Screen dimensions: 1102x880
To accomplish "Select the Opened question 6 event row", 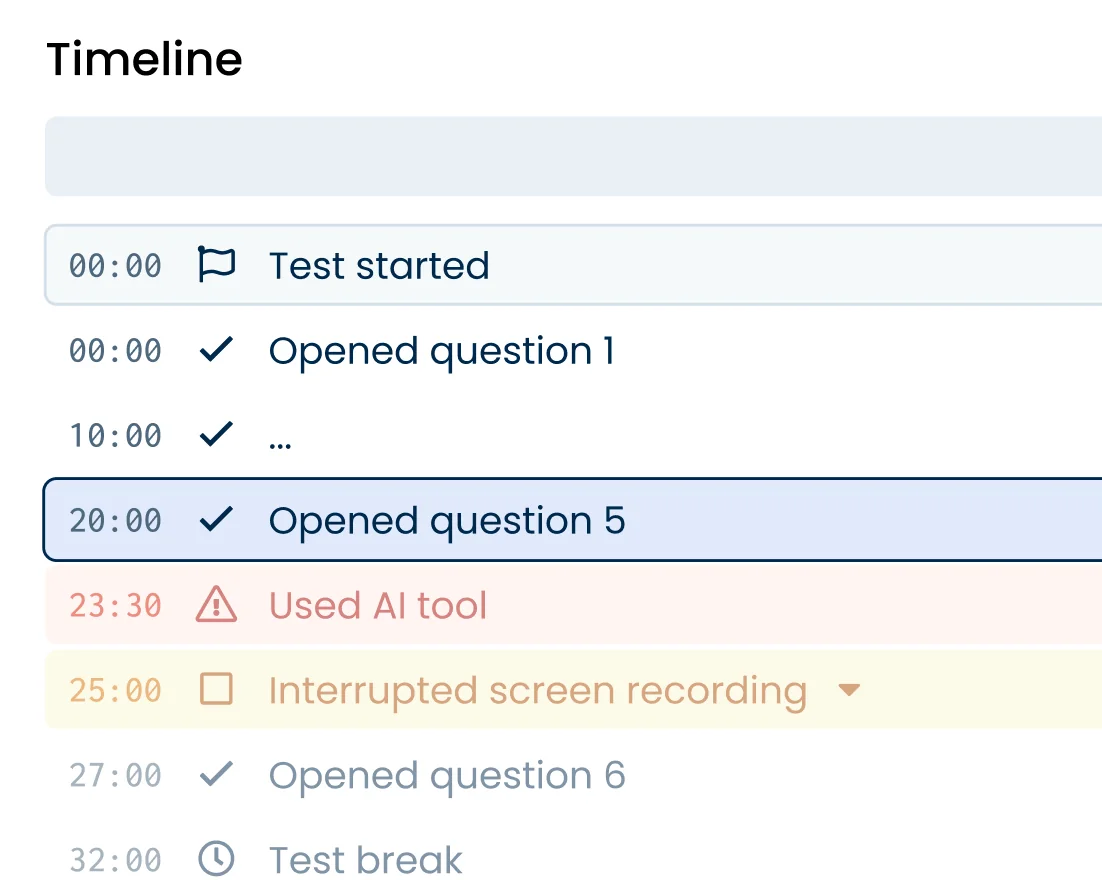I will (447, 775).
